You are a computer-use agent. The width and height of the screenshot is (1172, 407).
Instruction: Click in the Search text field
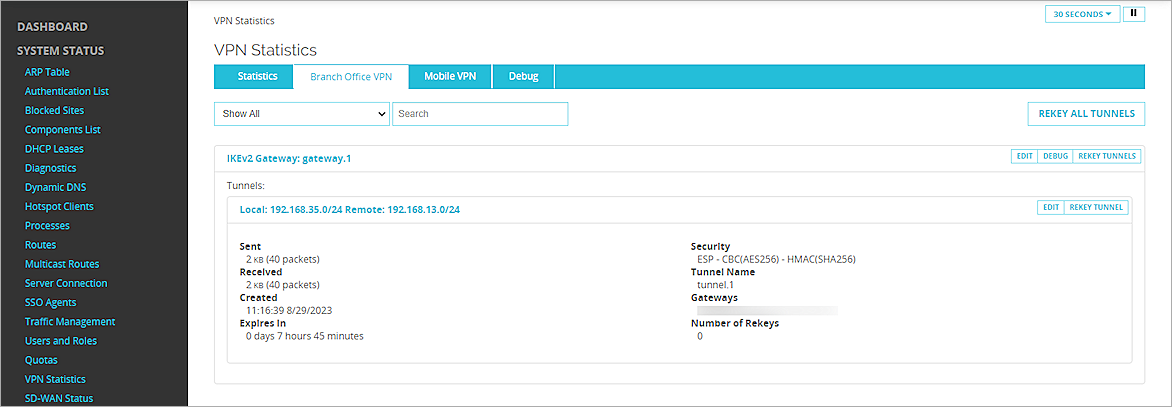[480, 114]
